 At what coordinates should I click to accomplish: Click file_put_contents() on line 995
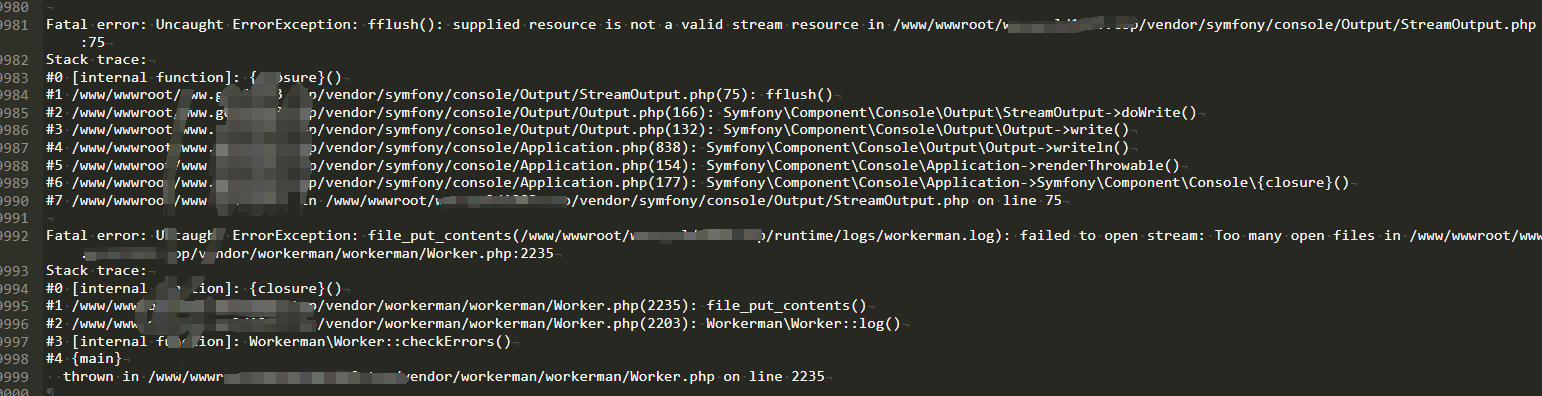pos(786,306)
